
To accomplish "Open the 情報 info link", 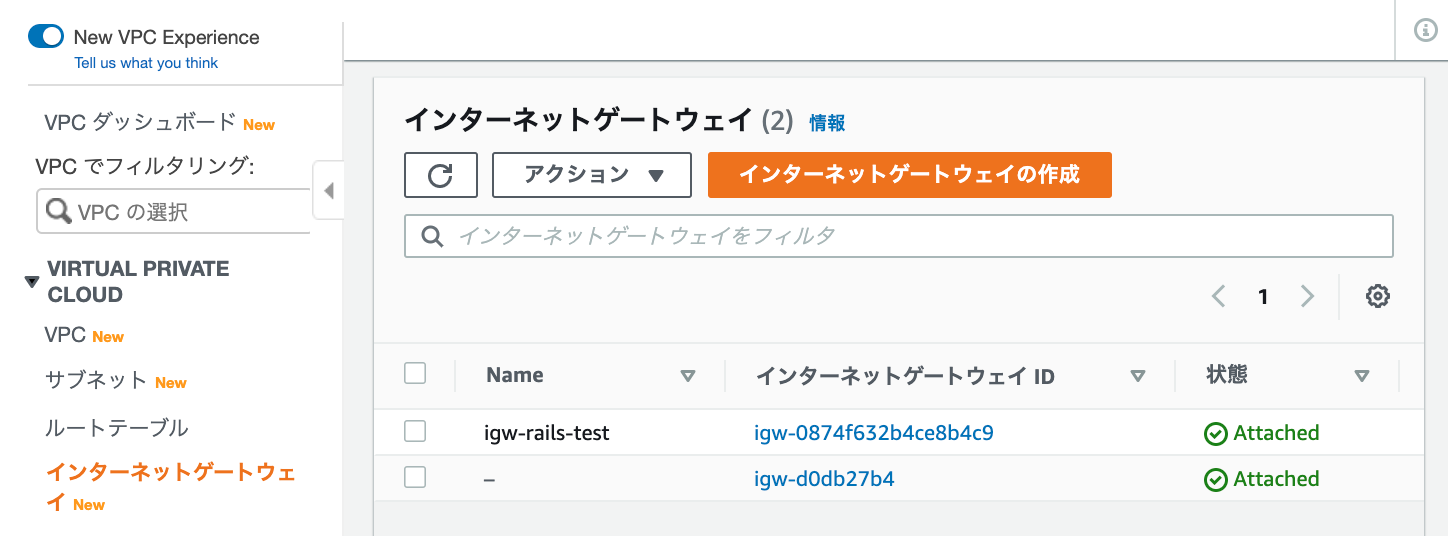I will (827, 123).
